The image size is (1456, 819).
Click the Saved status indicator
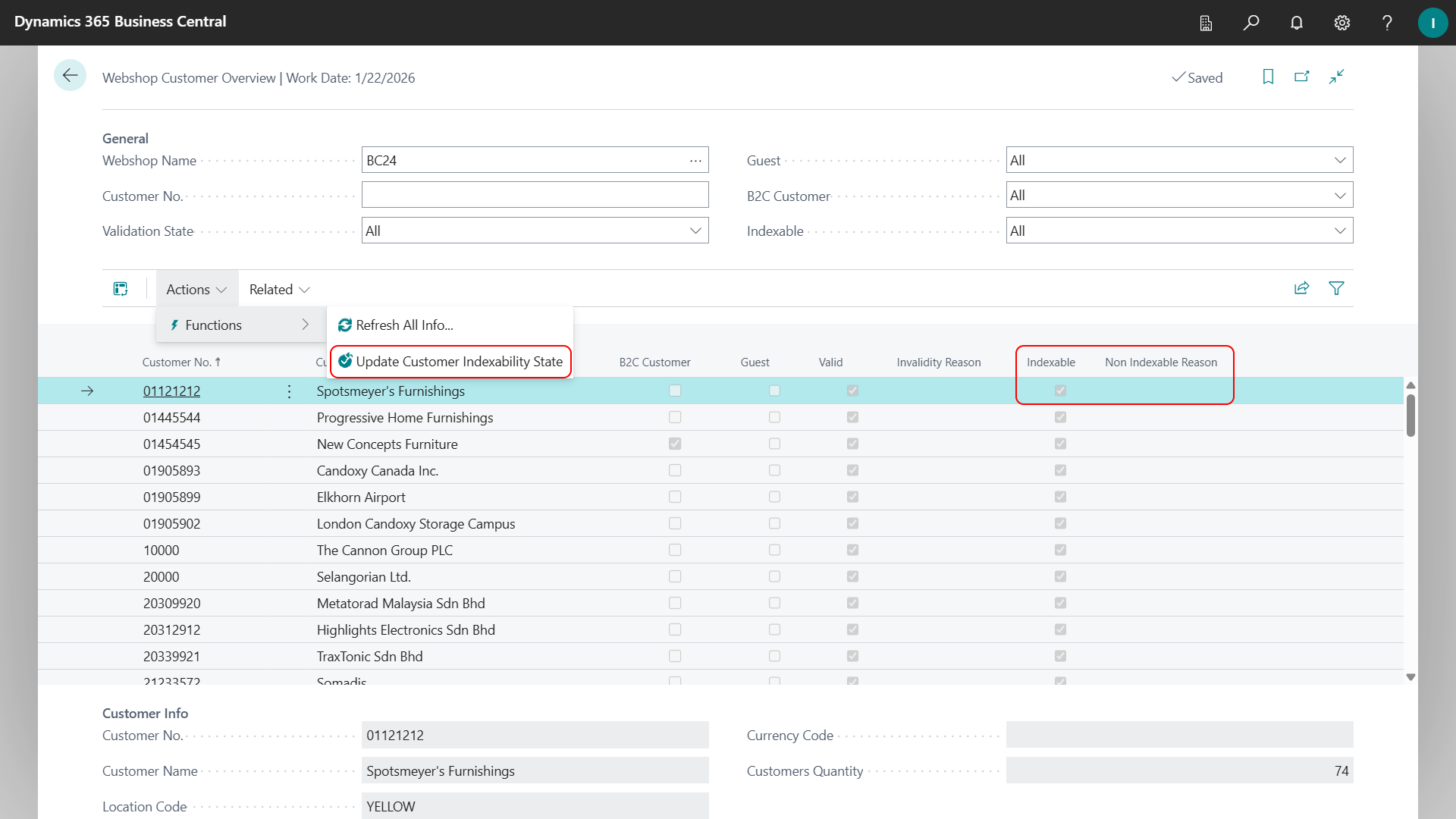(x=1197, y=77)
